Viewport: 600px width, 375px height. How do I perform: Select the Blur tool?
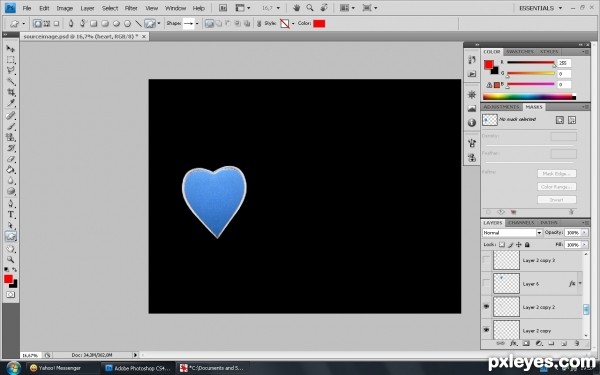[x=11, y=181]
